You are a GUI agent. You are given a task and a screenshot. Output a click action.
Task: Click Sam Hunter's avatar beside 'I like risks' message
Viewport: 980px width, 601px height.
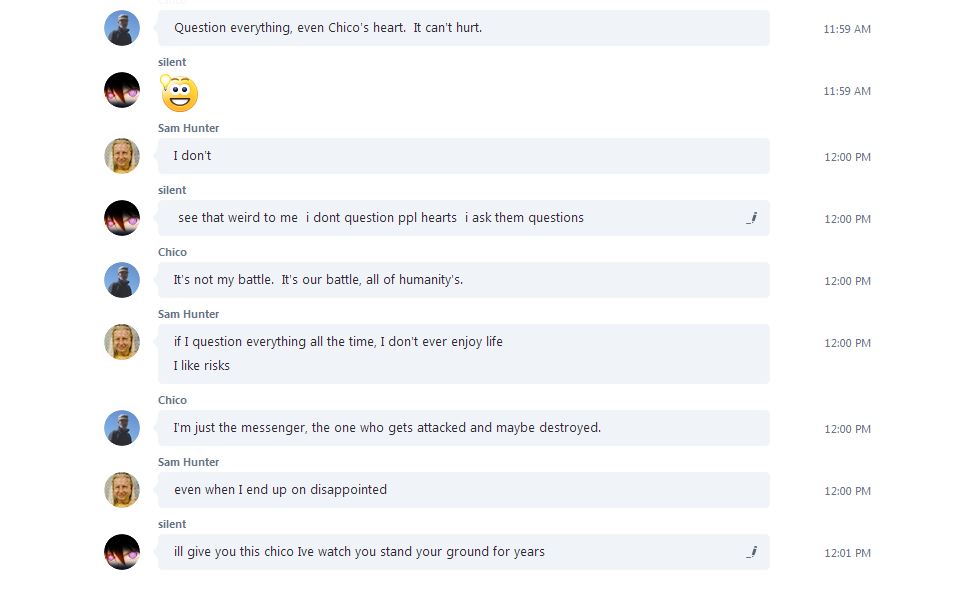point(122,342)
